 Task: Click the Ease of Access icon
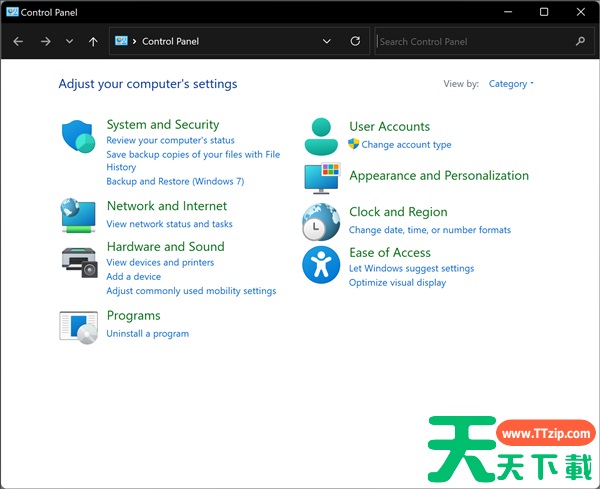(x=321, y=265)
